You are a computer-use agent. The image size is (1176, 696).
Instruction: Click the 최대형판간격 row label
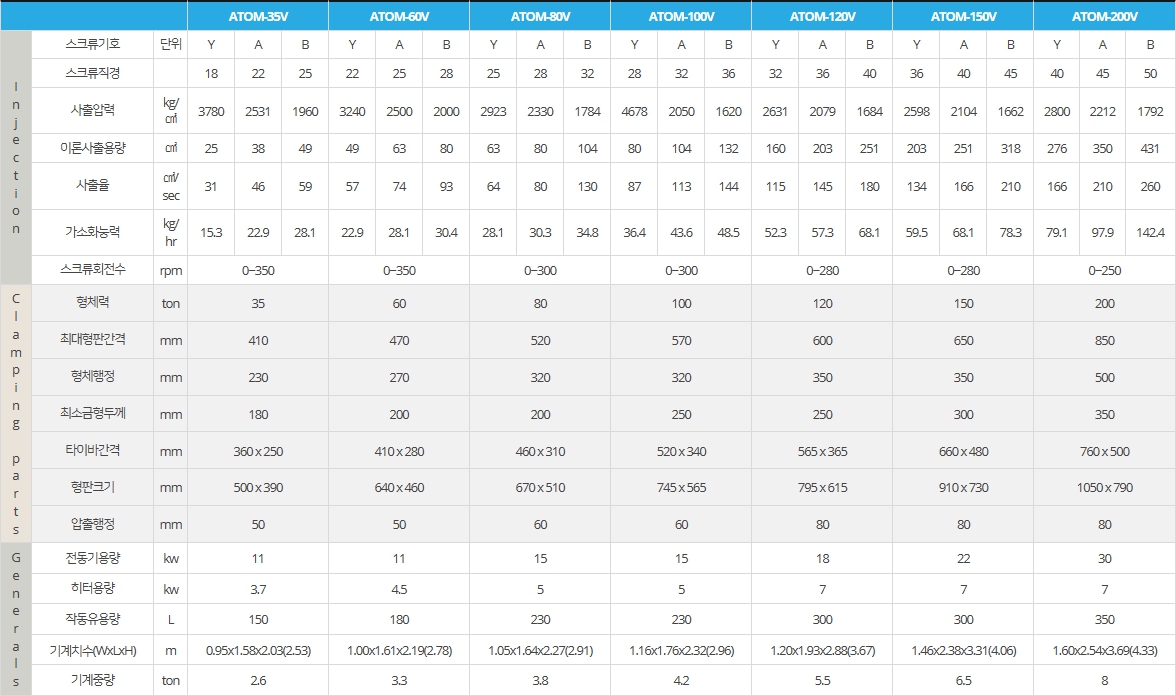point(93,340)
